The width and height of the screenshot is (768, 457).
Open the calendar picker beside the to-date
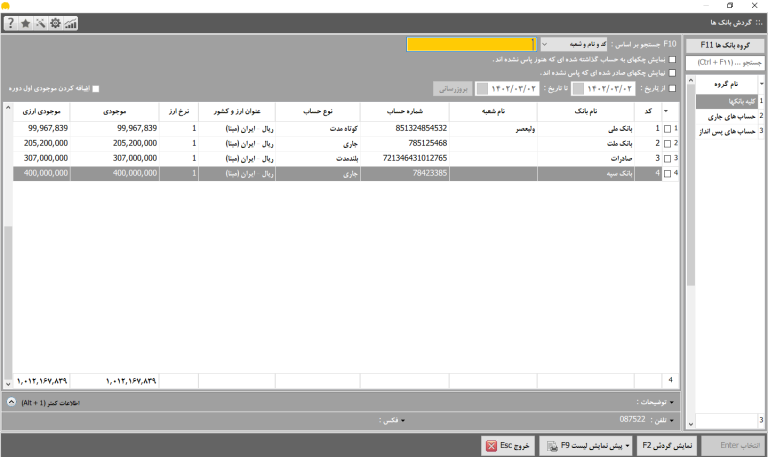482,89
